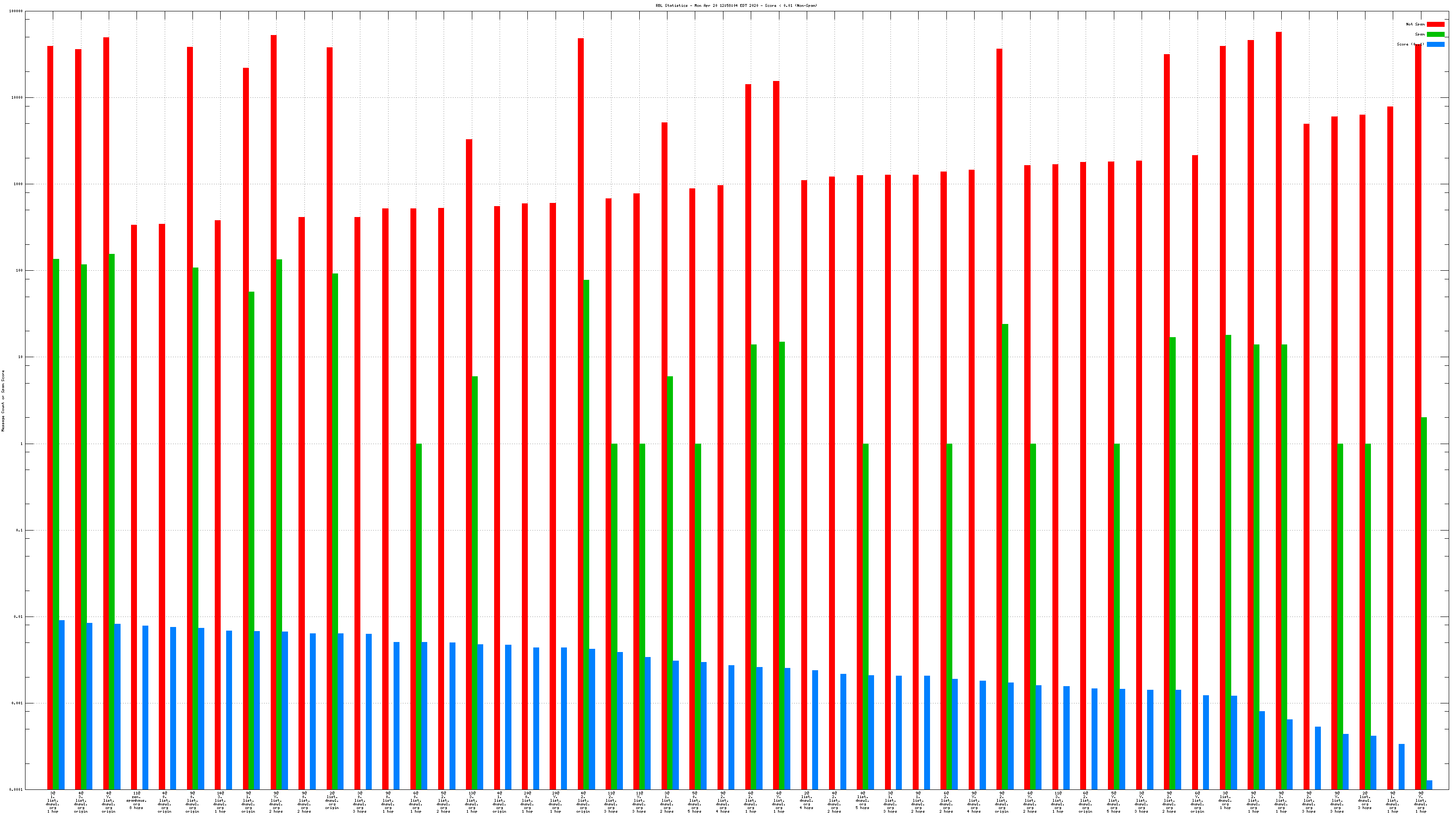Click the 2@ list.dnswl.org origin label
Screen dimensions: 1456x819
pyautogui.click(x=332, y=800)
